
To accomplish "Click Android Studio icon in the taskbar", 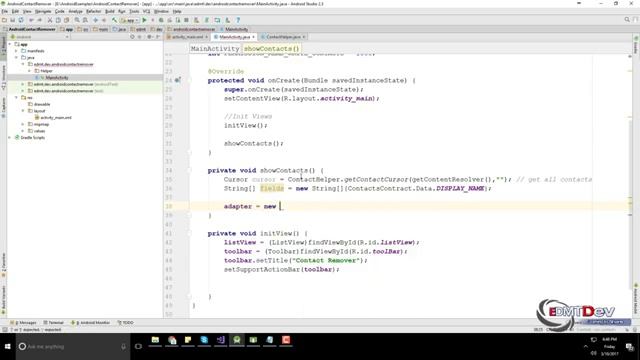I will (237, 340).
